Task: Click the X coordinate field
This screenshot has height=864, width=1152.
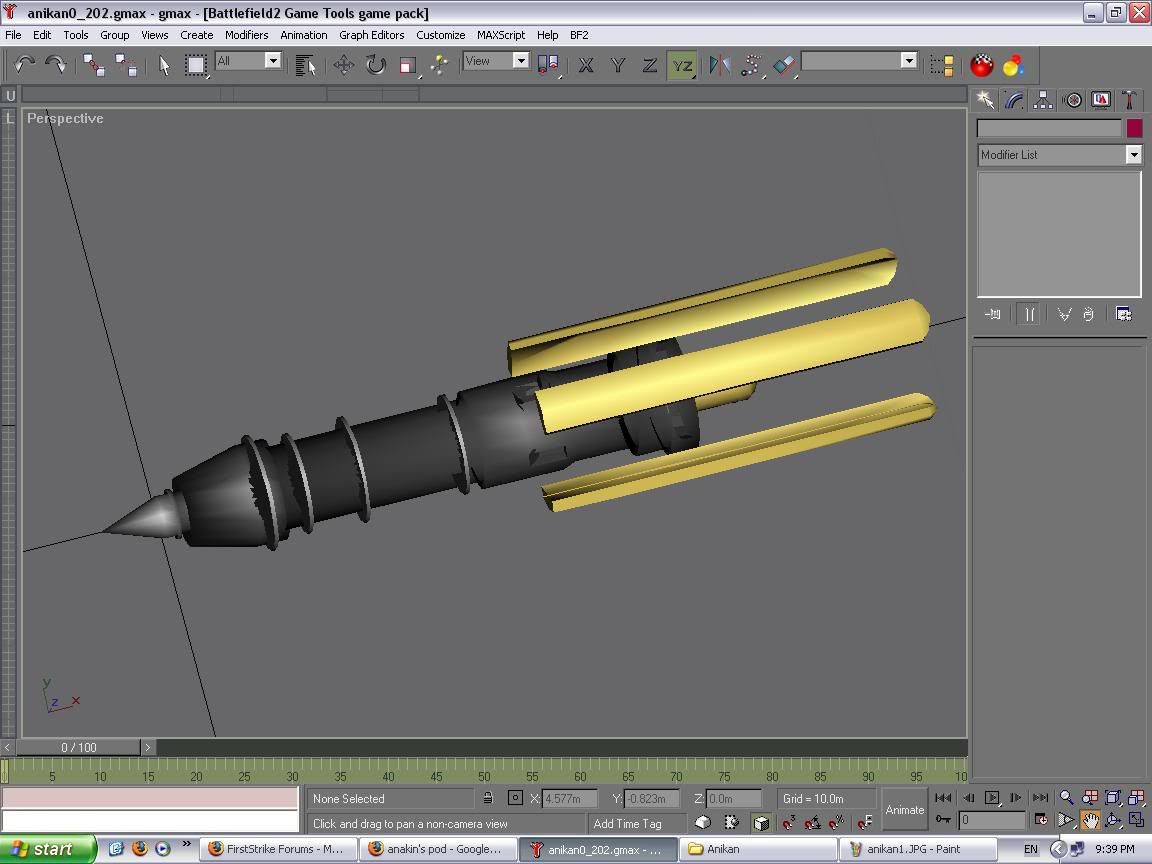Action: [569, 798]
